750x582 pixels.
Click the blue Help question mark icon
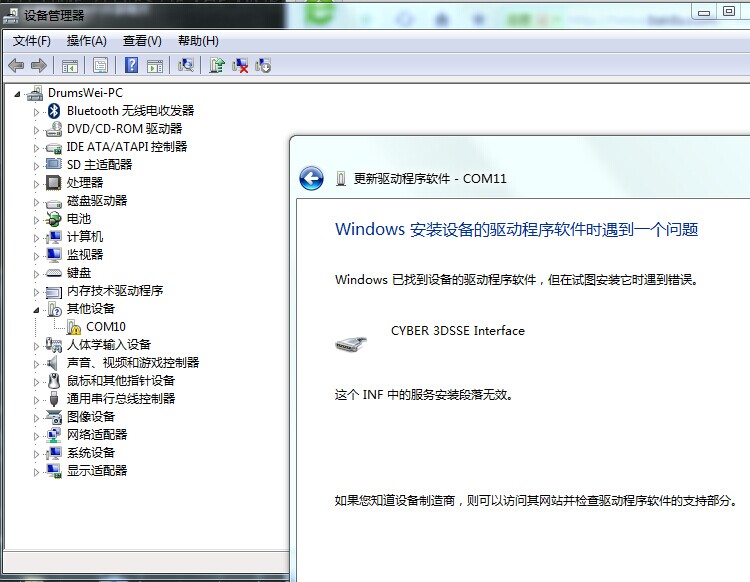point(131,65)
